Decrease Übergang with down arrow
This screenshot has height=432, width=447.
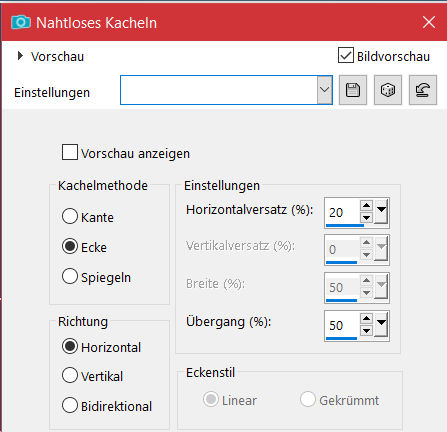click(x=366, y=331)
